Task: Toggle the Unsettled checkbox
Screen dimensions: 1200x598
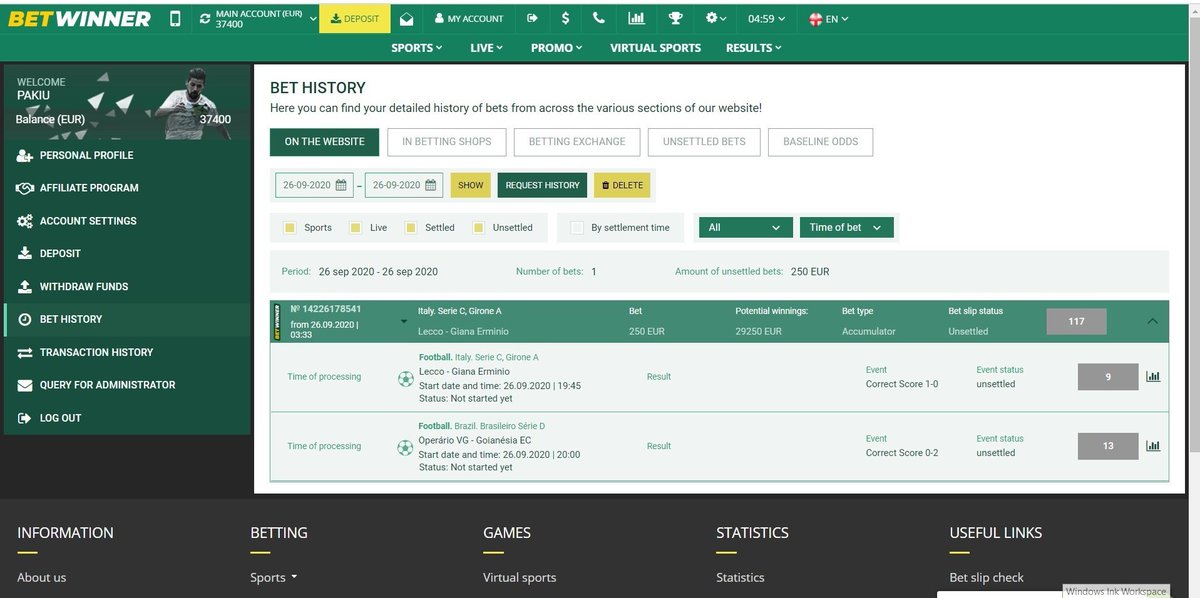Action: coord(479,228)
